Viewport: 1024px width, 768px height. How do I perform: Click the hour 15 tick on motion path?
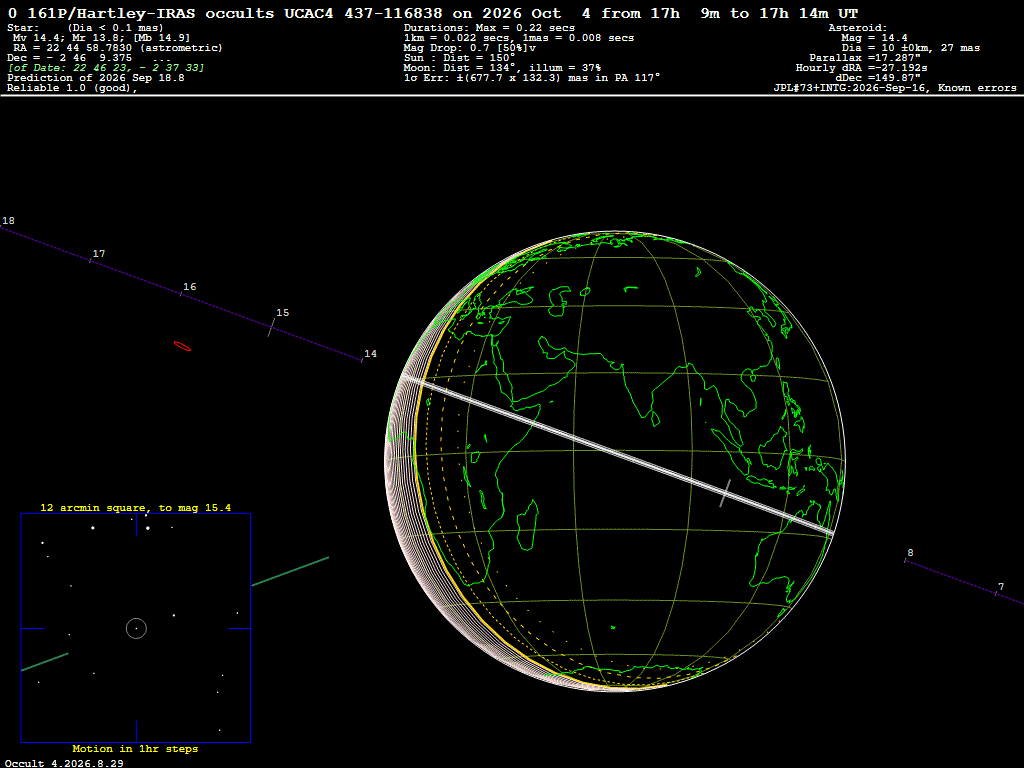coord(271,327)
